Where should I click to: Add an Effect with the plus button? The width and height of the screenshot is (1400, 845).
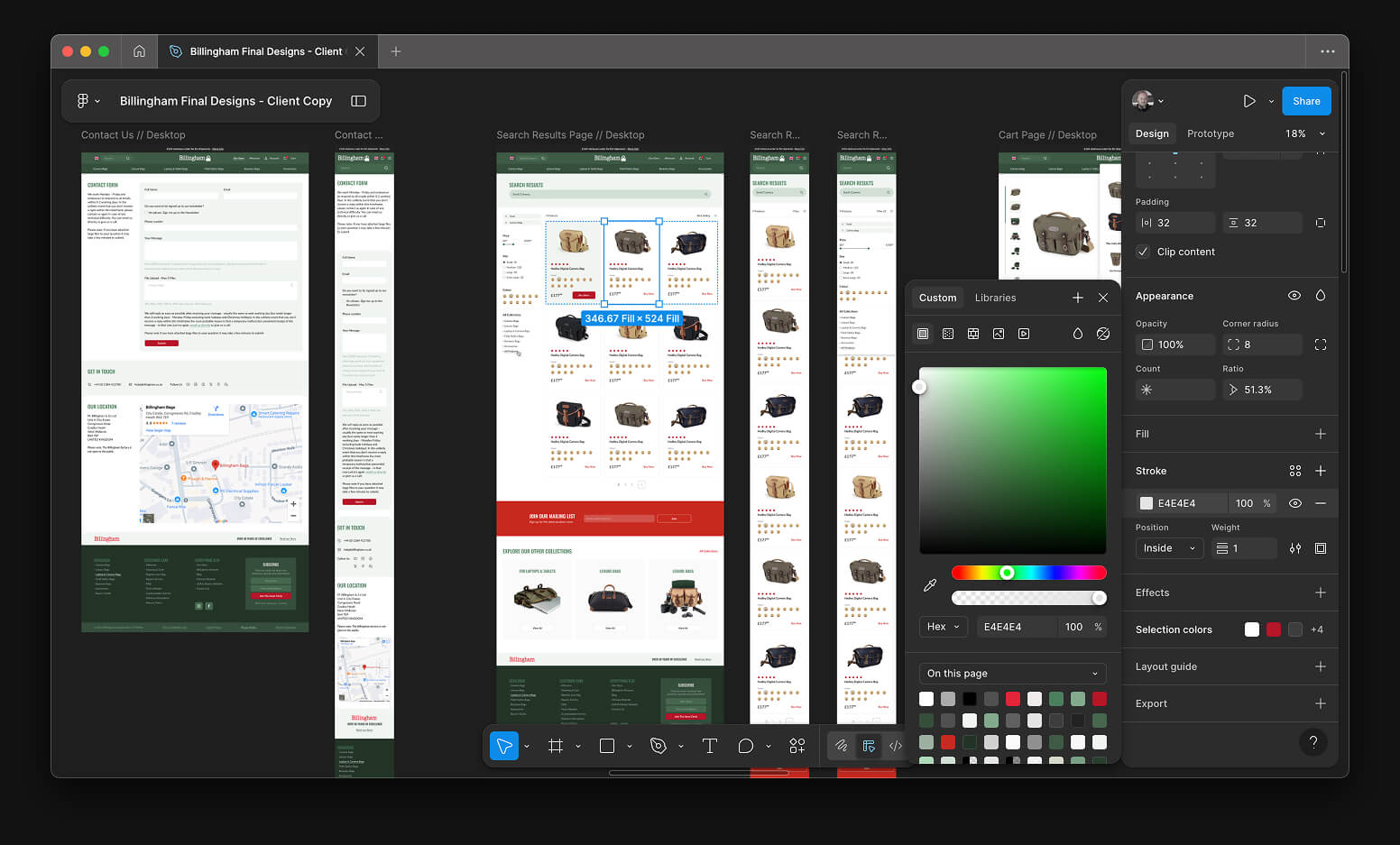click(x=1321, y=592)
